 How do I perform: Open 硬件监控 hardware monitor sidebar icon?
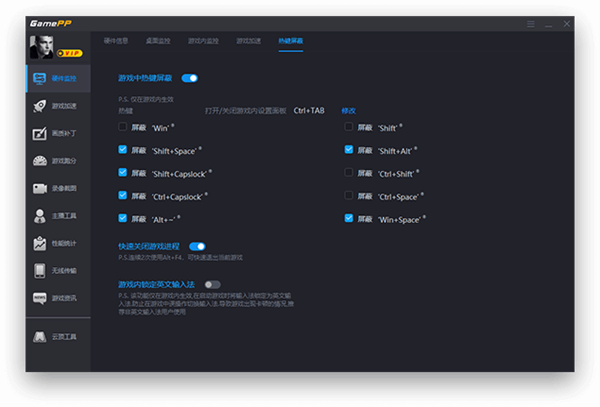click(40, 78)
